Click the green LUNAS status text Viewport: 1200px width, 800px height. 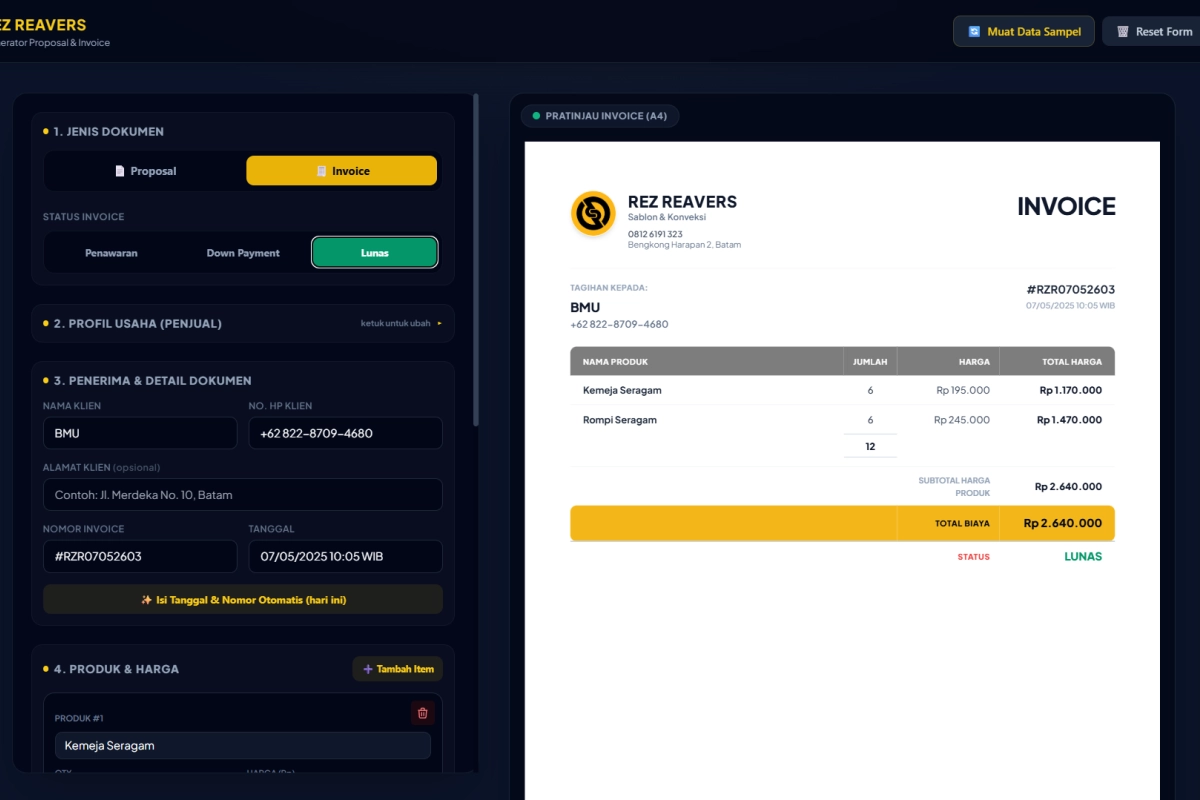pos(1083,557)
